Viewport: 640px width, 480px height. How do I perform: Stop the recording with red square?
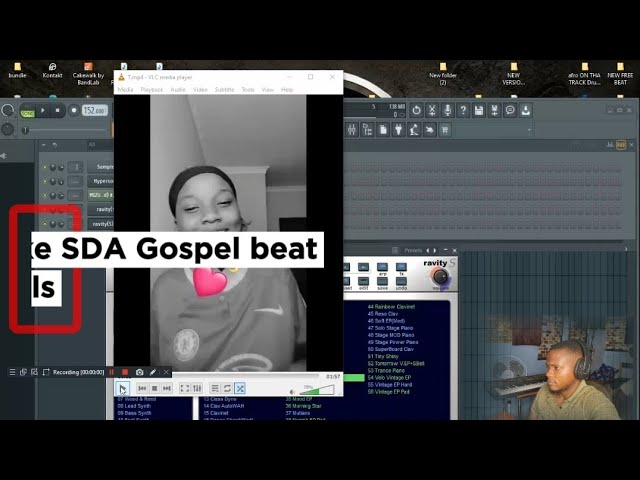(125, 372)
